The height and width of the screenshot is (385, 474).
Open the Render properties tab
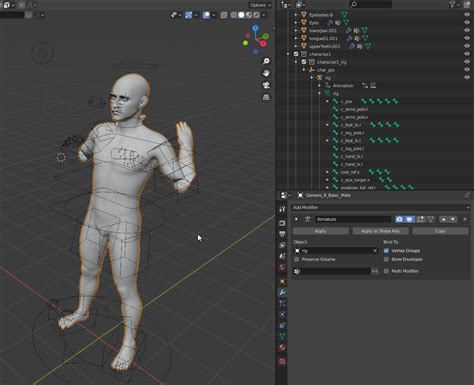click(x=282, y=223)
